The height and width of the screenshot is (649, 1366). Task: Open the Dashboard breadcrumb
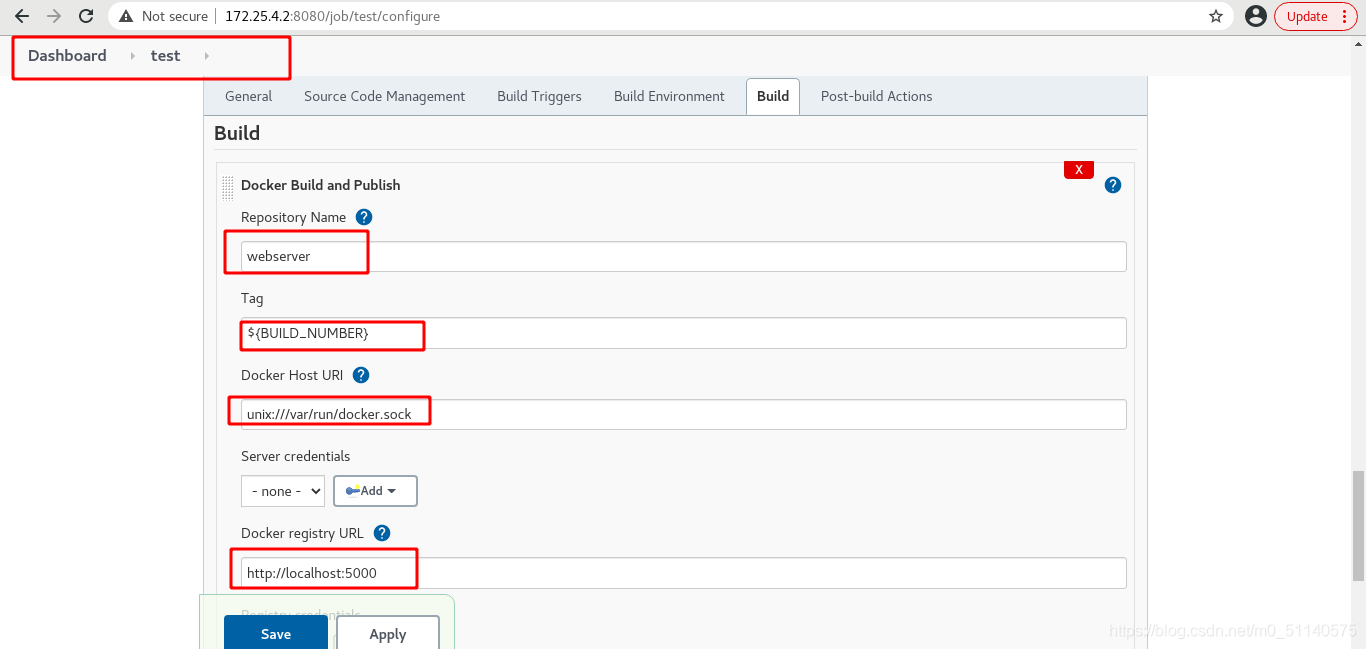click(x=67, y=56)
